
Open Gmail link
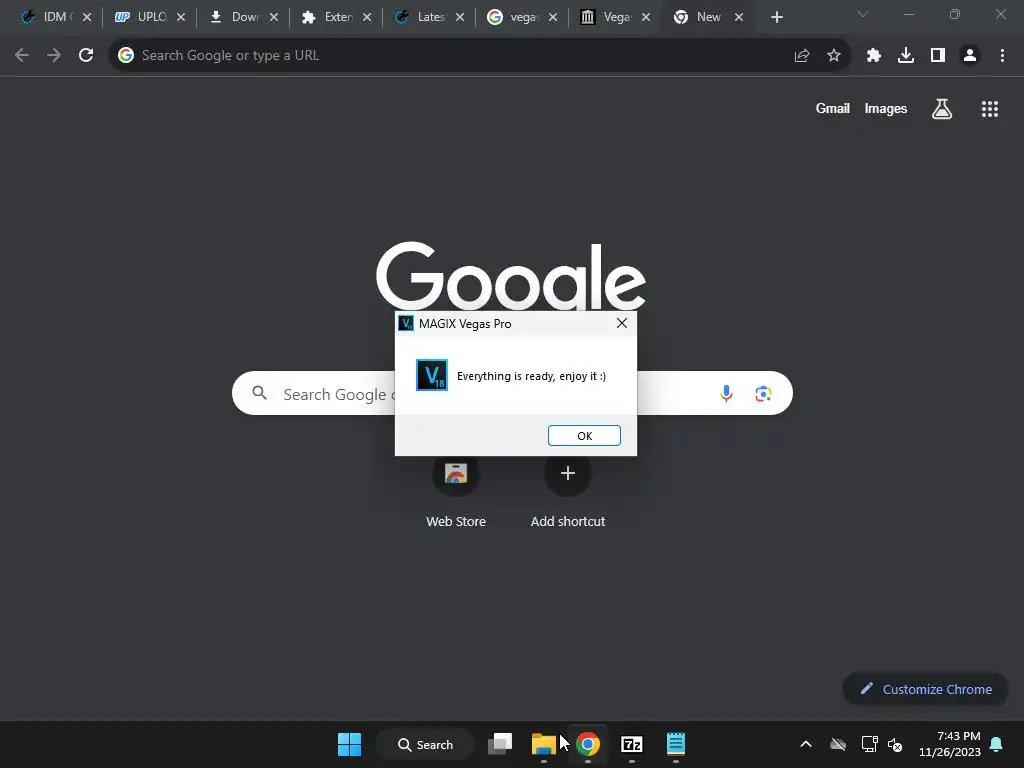(833, 108)
